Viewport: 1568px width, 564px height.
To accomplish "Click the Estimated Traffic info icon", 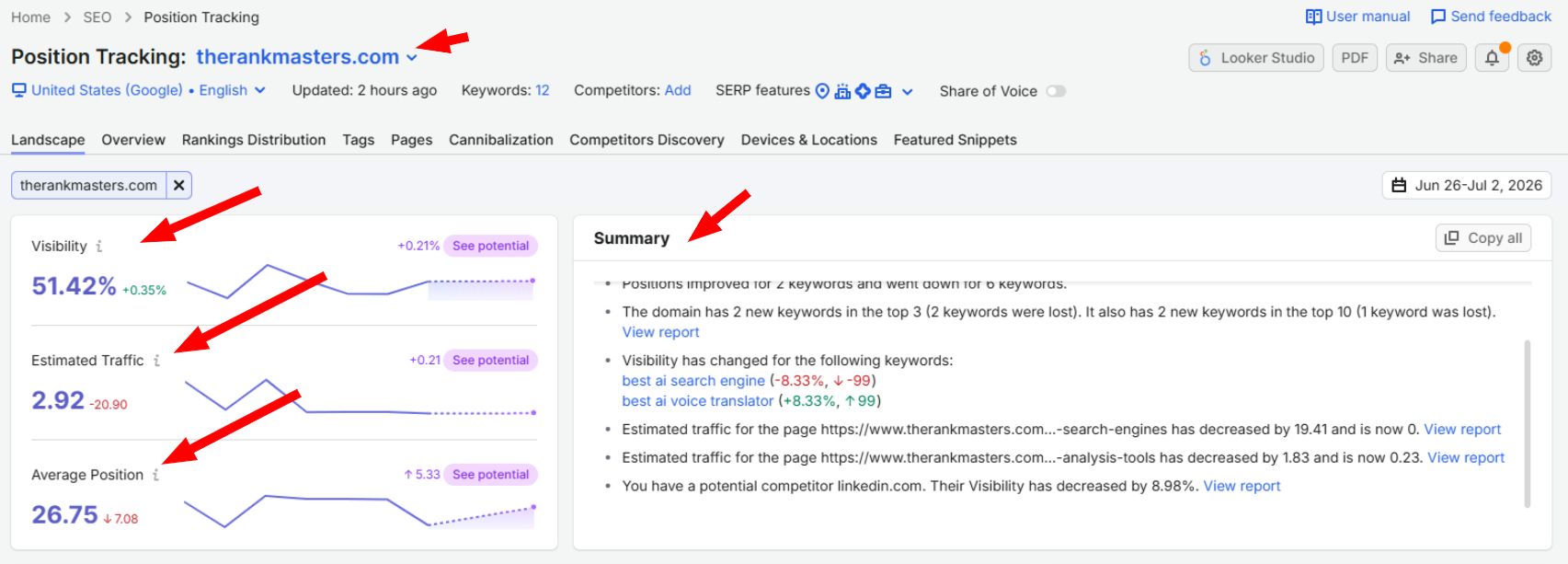I will click(x=156, y=360).
